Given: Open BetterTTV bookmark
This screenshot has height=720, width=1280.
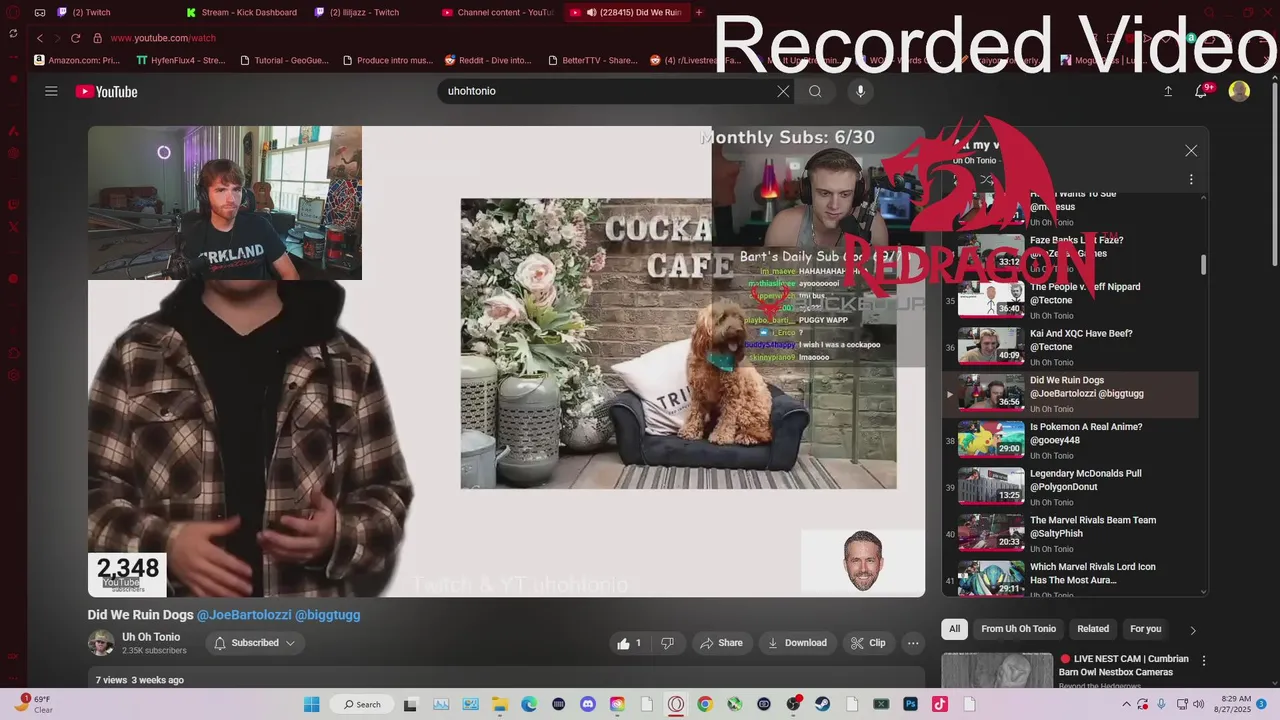Looking at the screenshot, I should click(x=592, y=60).
